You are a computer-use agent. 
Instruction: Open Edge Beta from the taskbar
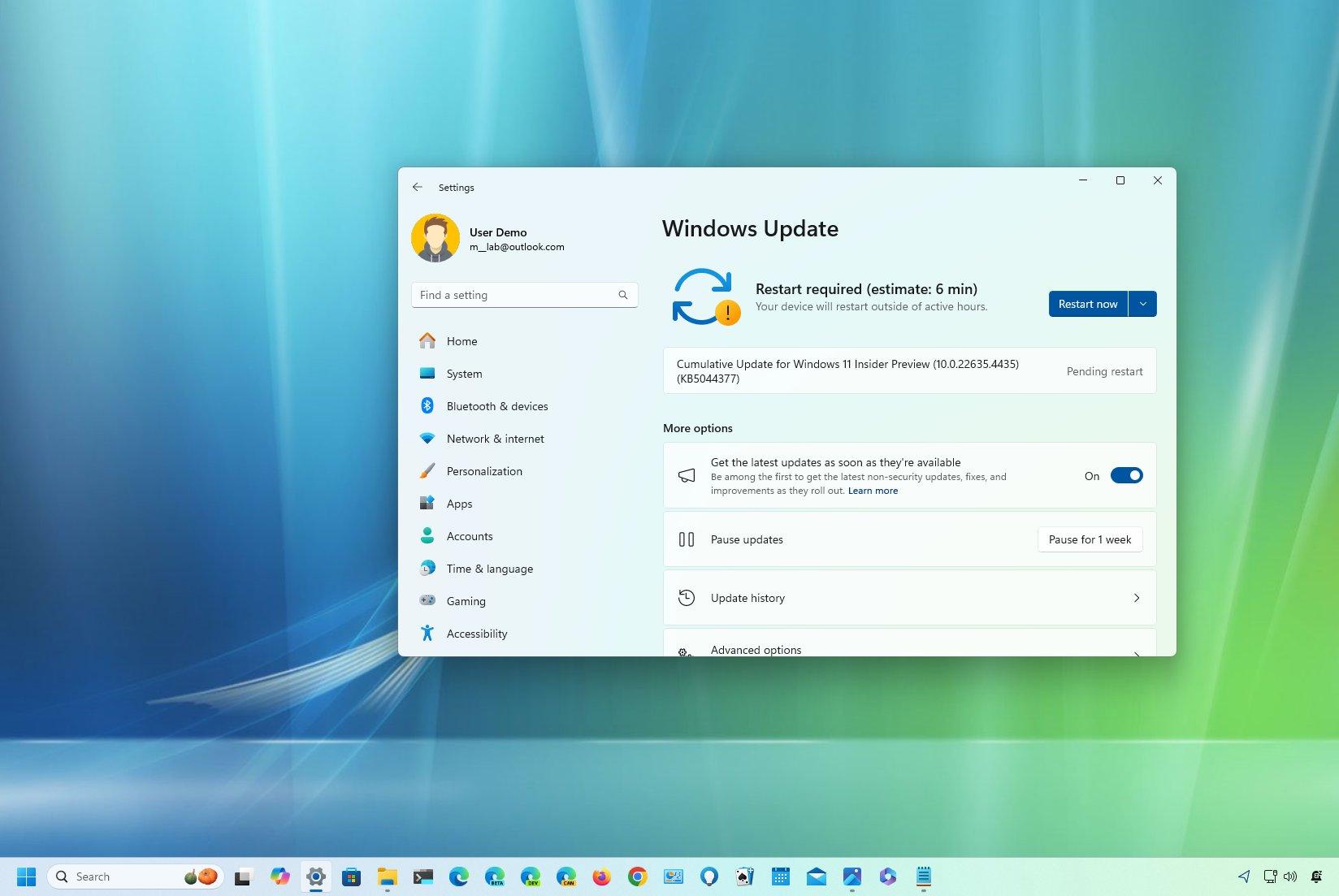494,877
